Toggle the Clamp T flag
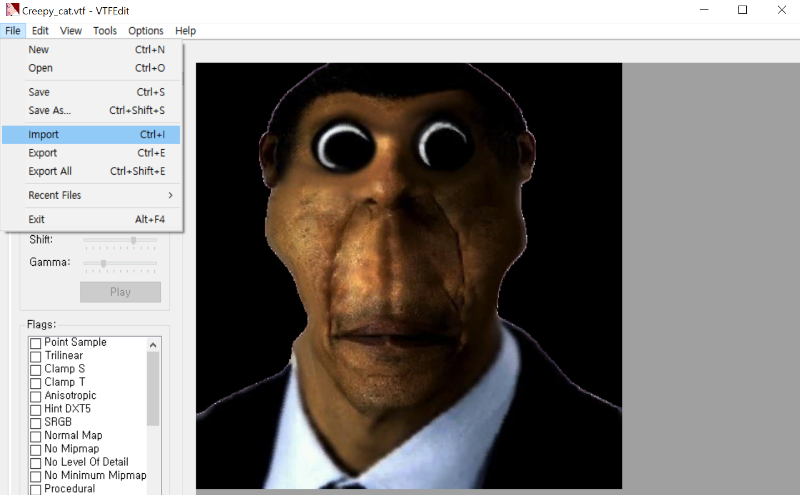 [x=35, y=383]
